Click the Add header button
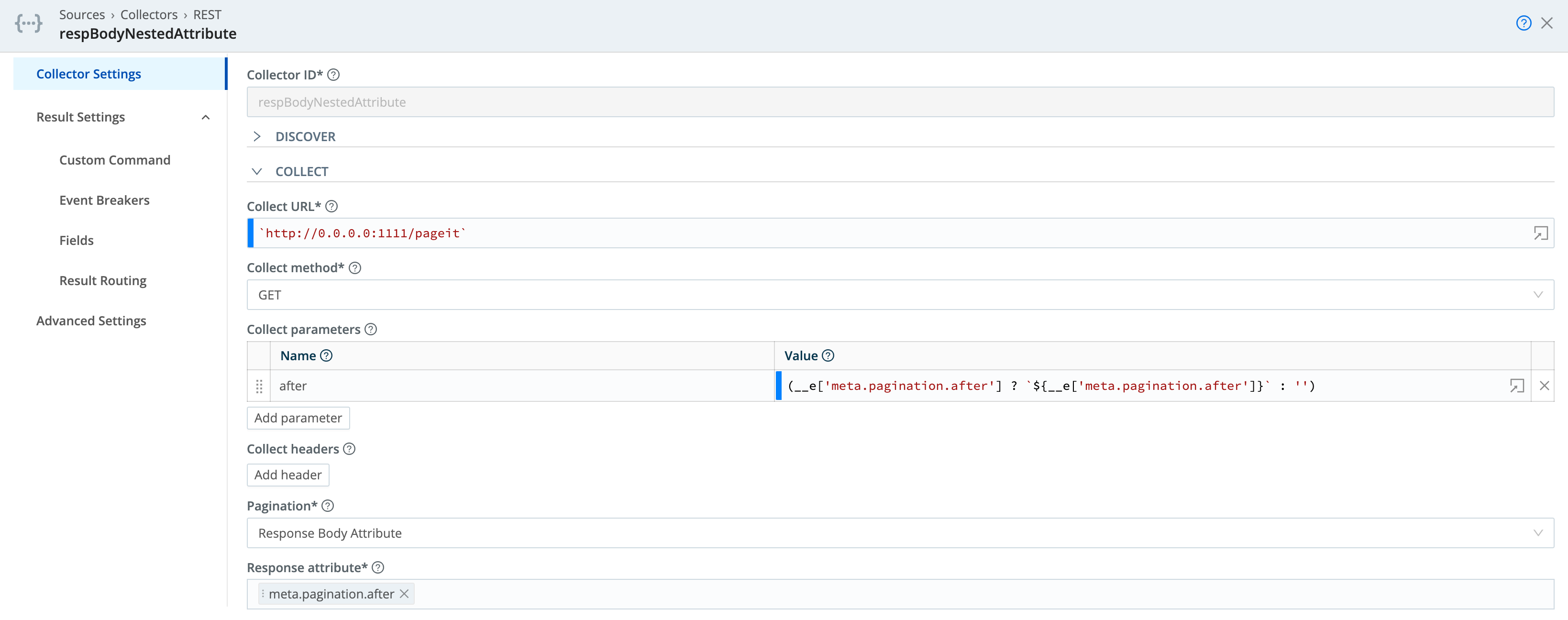Viewport: 1568px width, 620px height. pyautogui.click(x=287, y=475)
